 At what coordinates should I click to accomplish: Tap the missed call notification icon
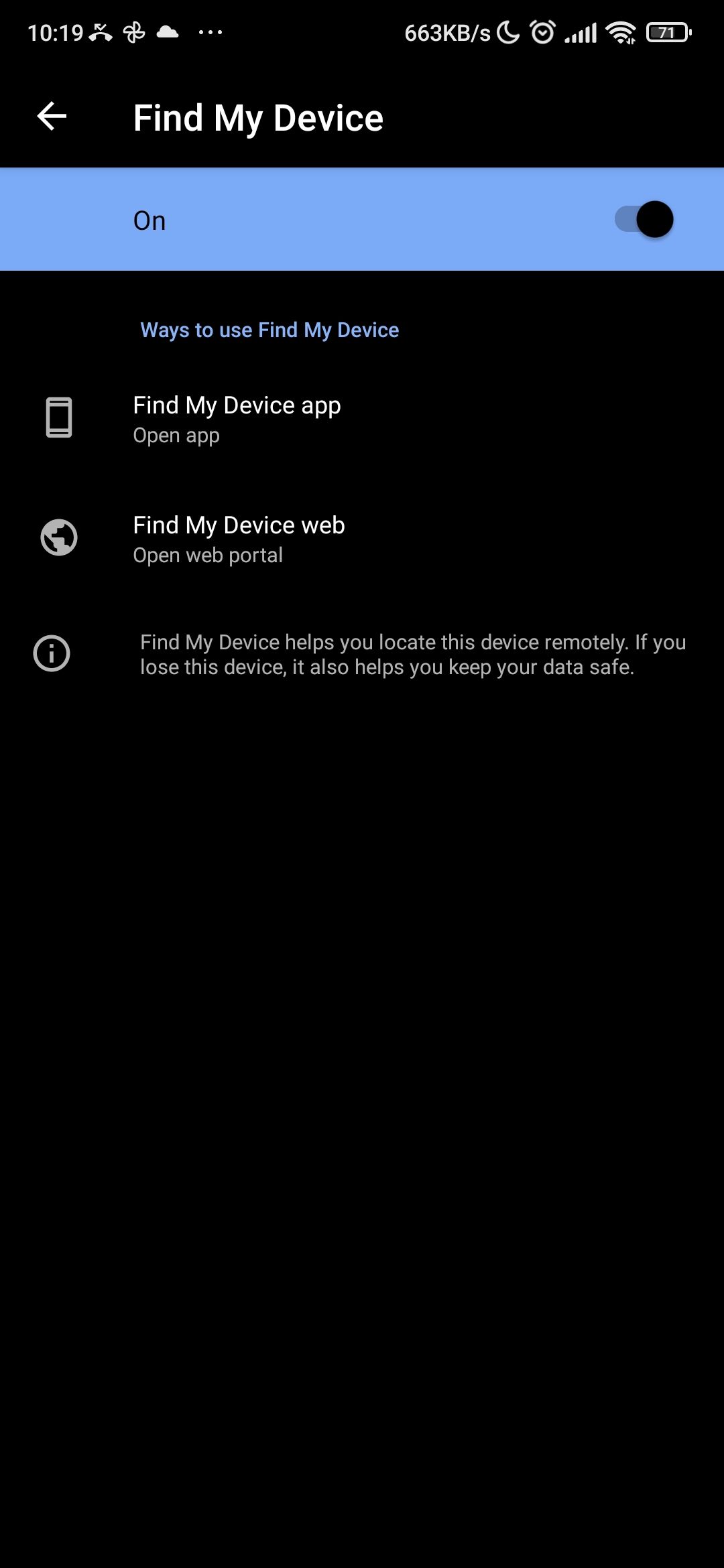tap(101, 32)
